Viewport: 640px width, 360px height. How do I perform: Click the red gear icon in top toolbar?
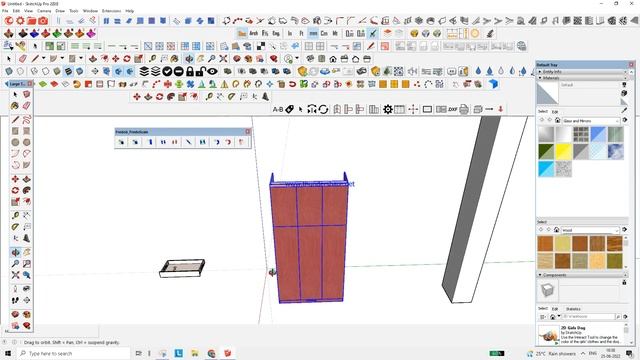tap(20, 20)
